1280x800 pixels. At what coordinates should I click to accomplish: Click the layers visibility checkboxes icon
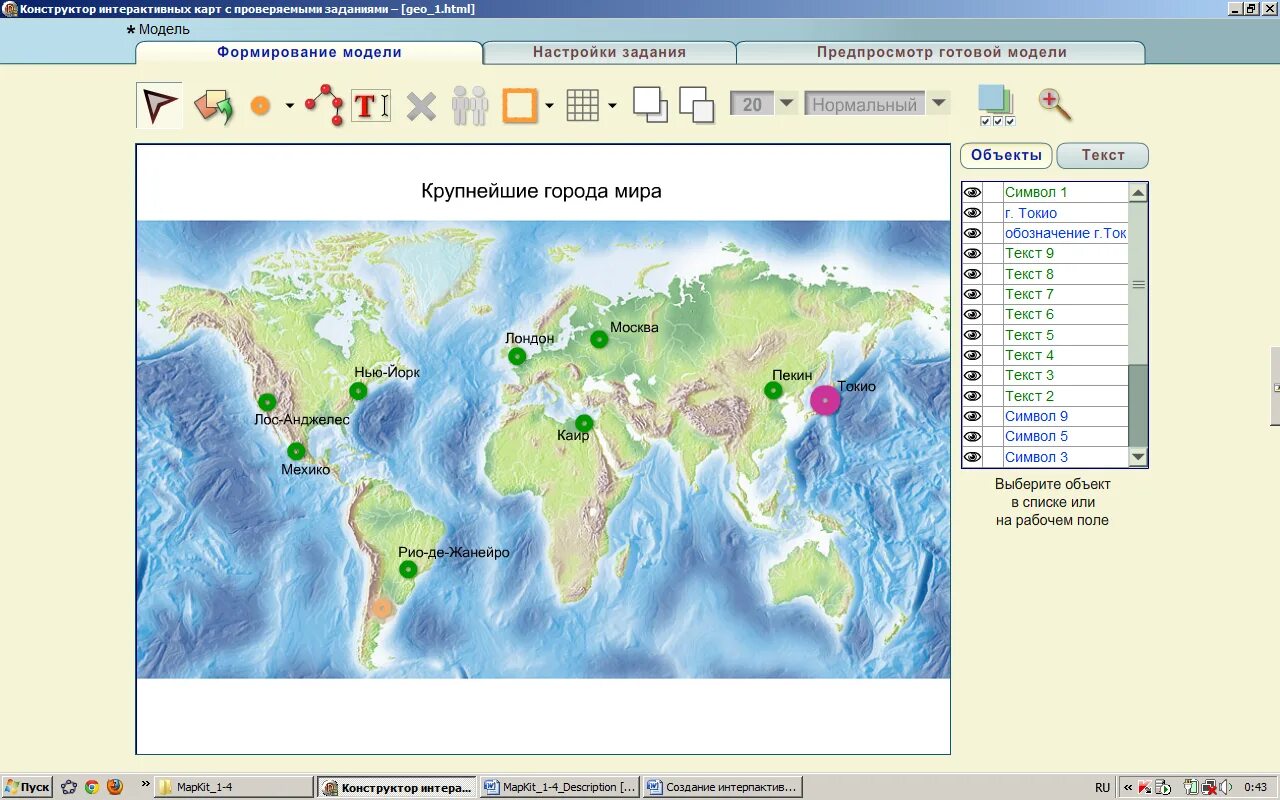(997, 105)
